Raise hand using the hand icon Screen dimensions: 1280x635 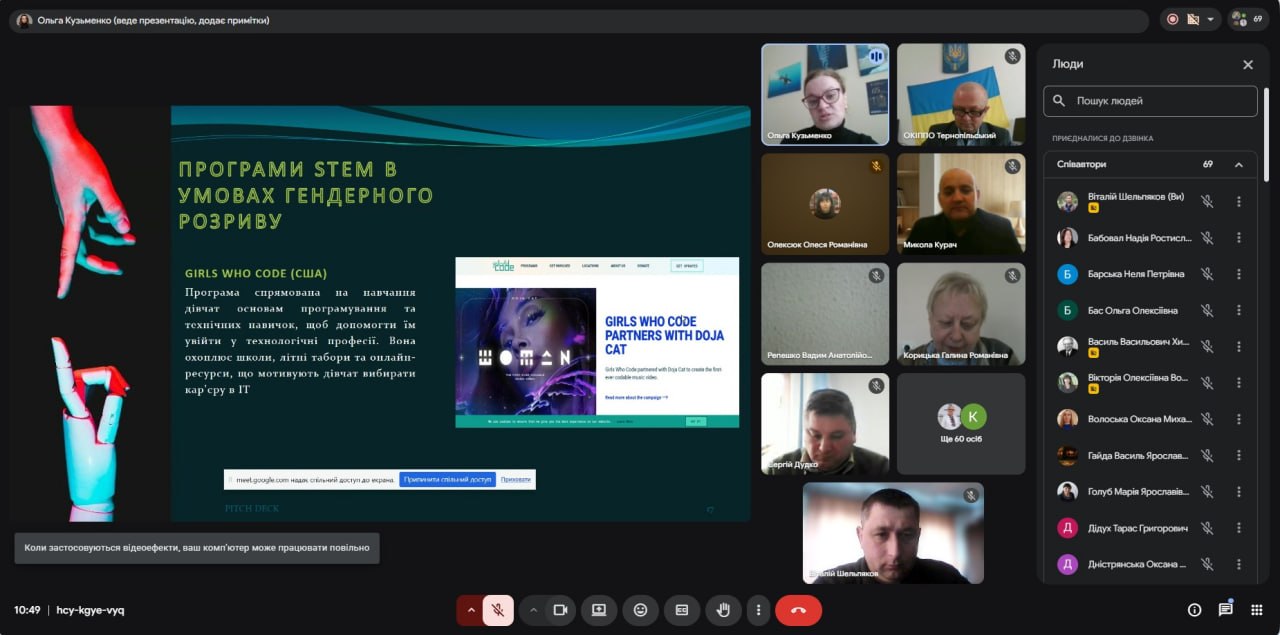pyautogui.click(x=722, y=610)
